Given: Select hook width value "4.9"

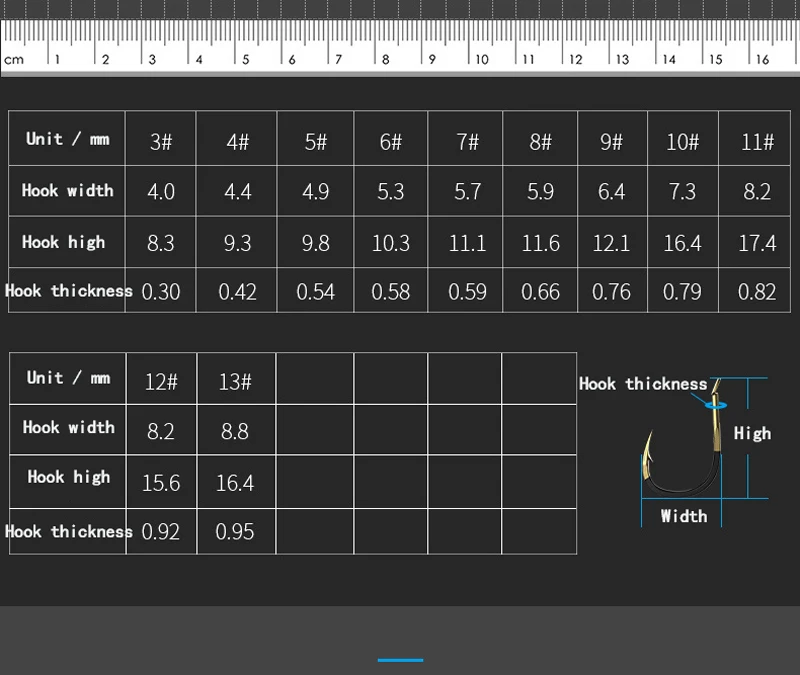Looking at the screenshot, I should point(315,192).
